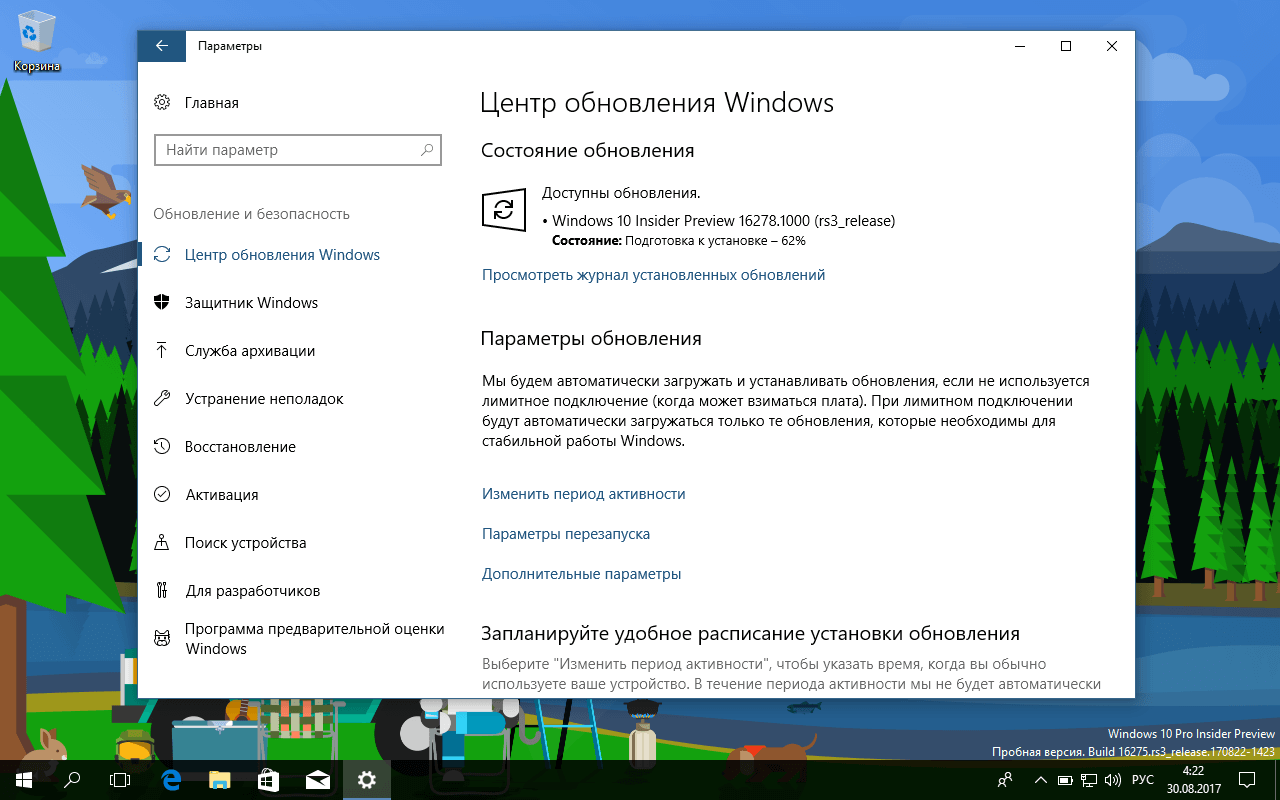
Task: Click the Главная home gear icon
Action: 162,102
